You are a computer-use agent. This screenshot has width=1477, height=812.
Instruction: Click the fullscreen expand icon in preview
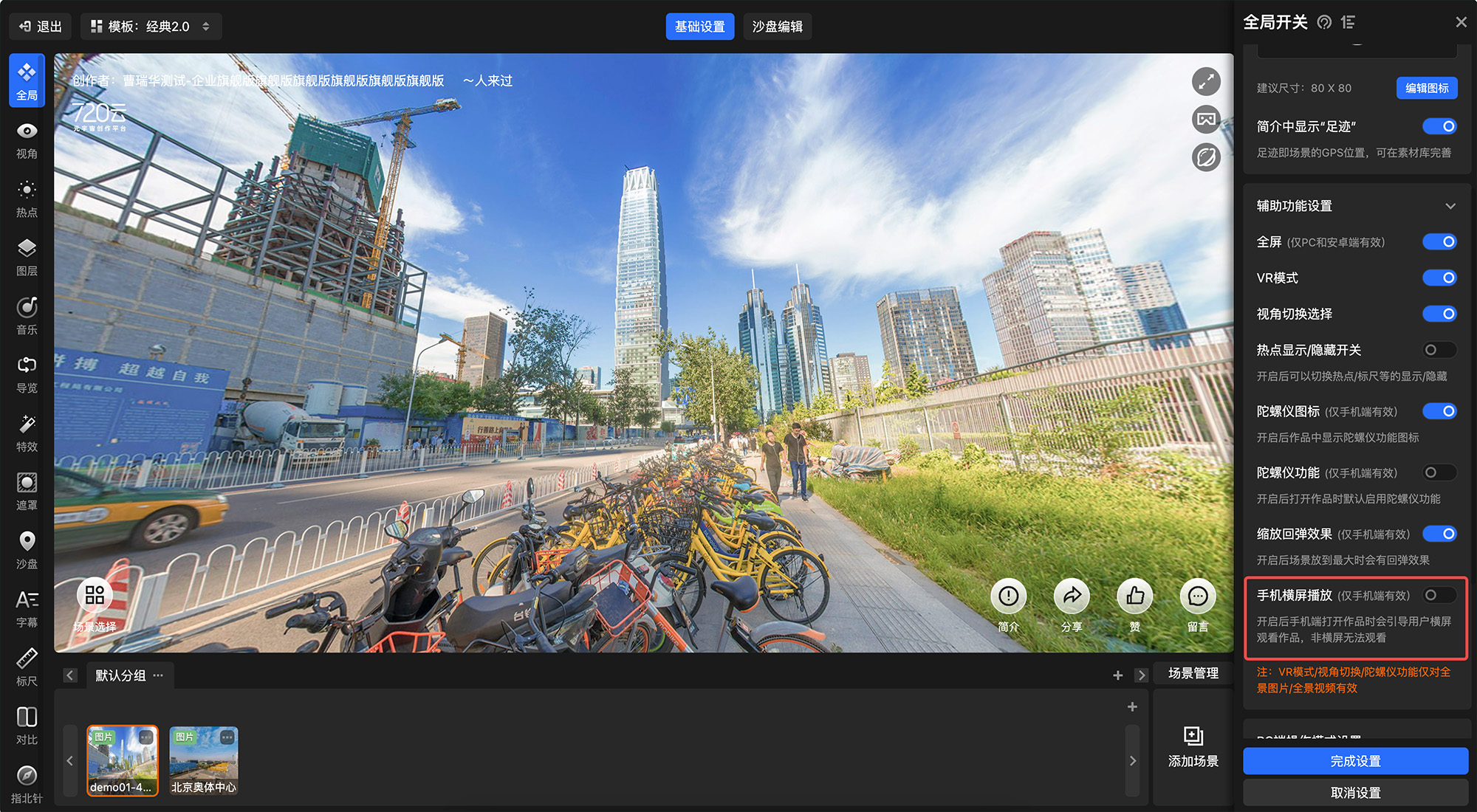click(x=1205, y=82)
